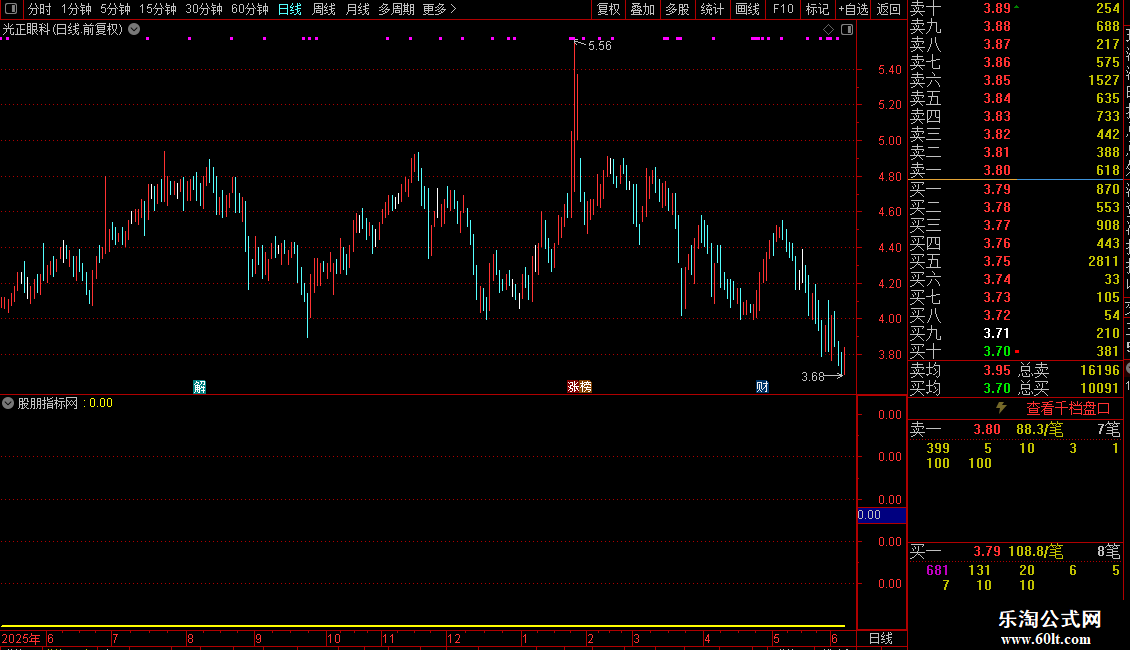
Task: Click the lightning icon beside 查看千档盘口
Action: [1001, 408]
